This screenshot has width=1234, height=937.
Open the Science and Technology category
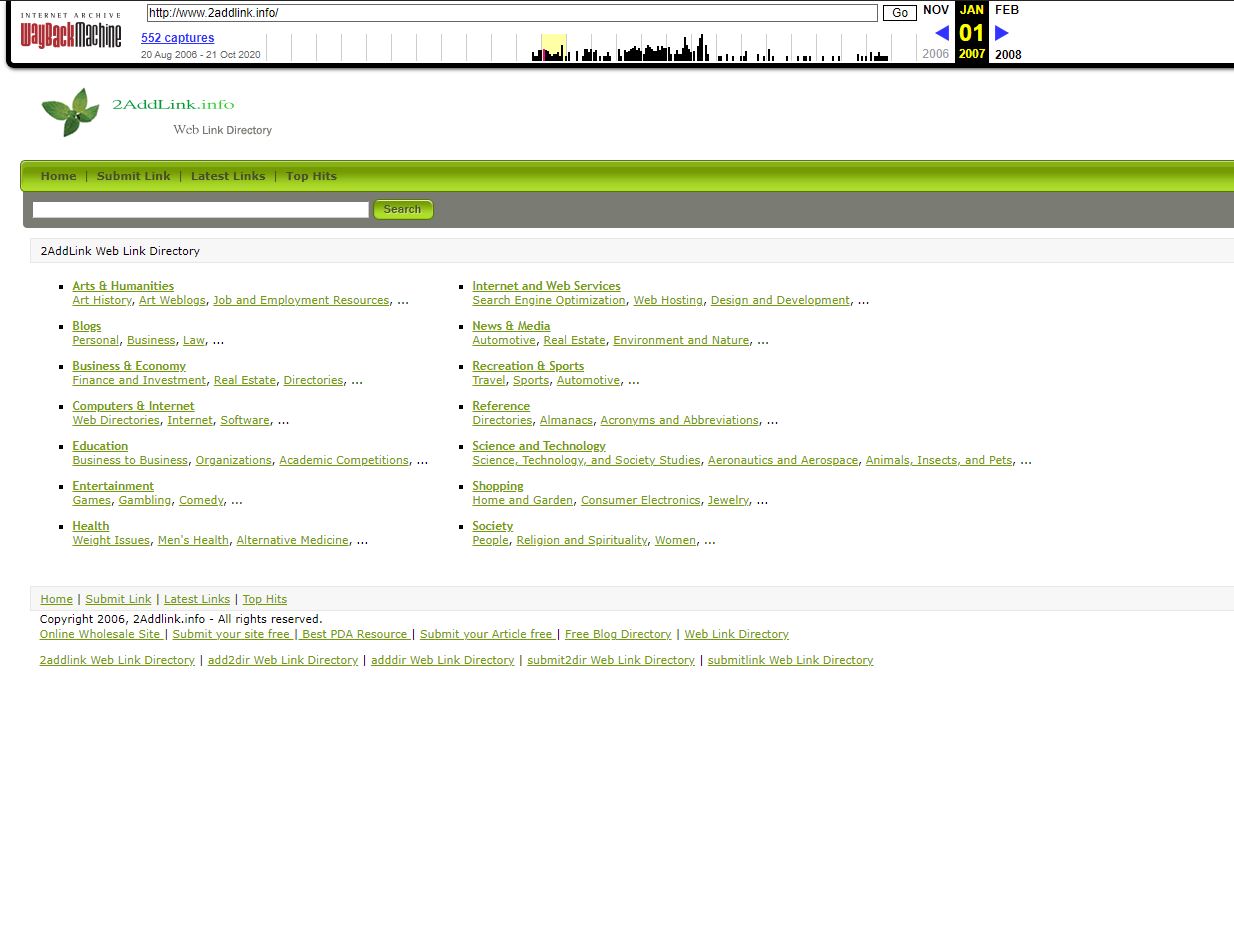(x=539, y=446)
